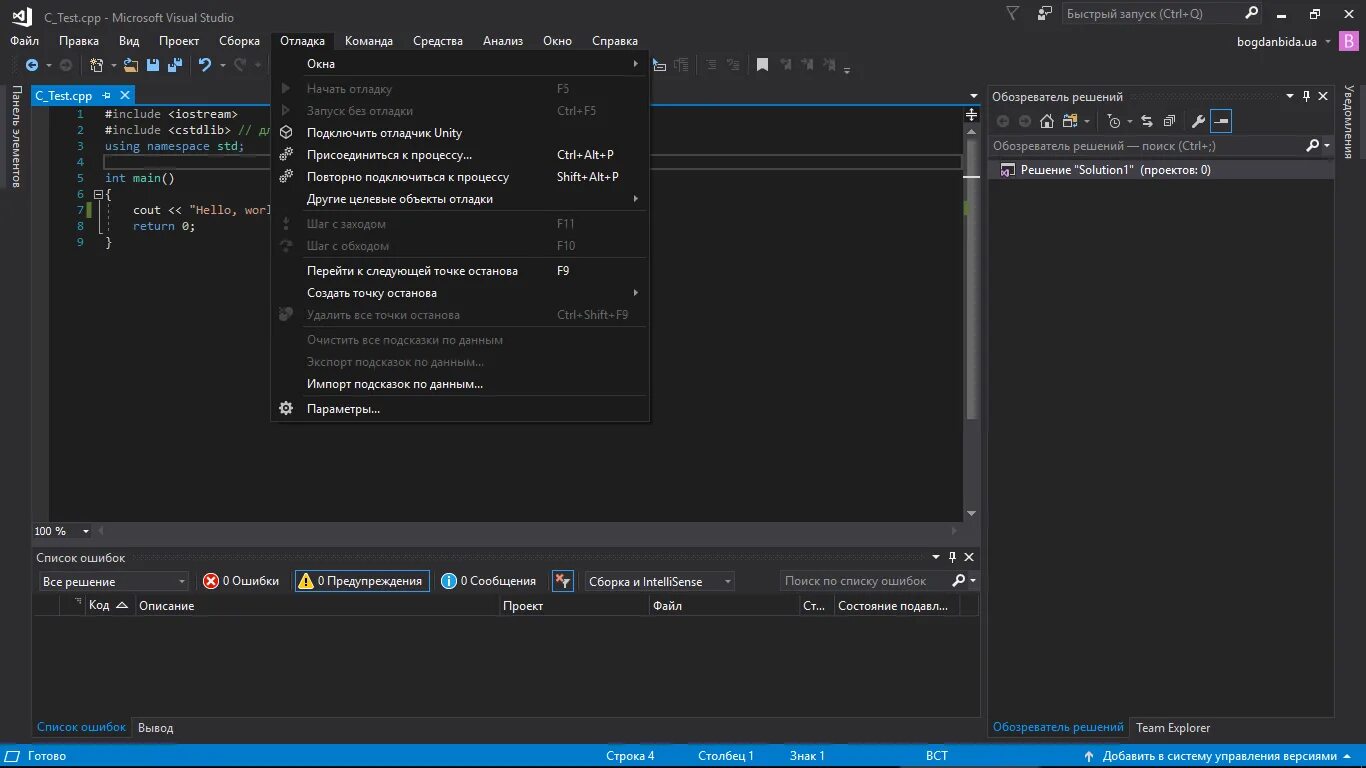Click the Home icon in Solution Explorer
Image resolution: width=1366 pixels, height=768 pixels.
click(x=1046, y=121)
